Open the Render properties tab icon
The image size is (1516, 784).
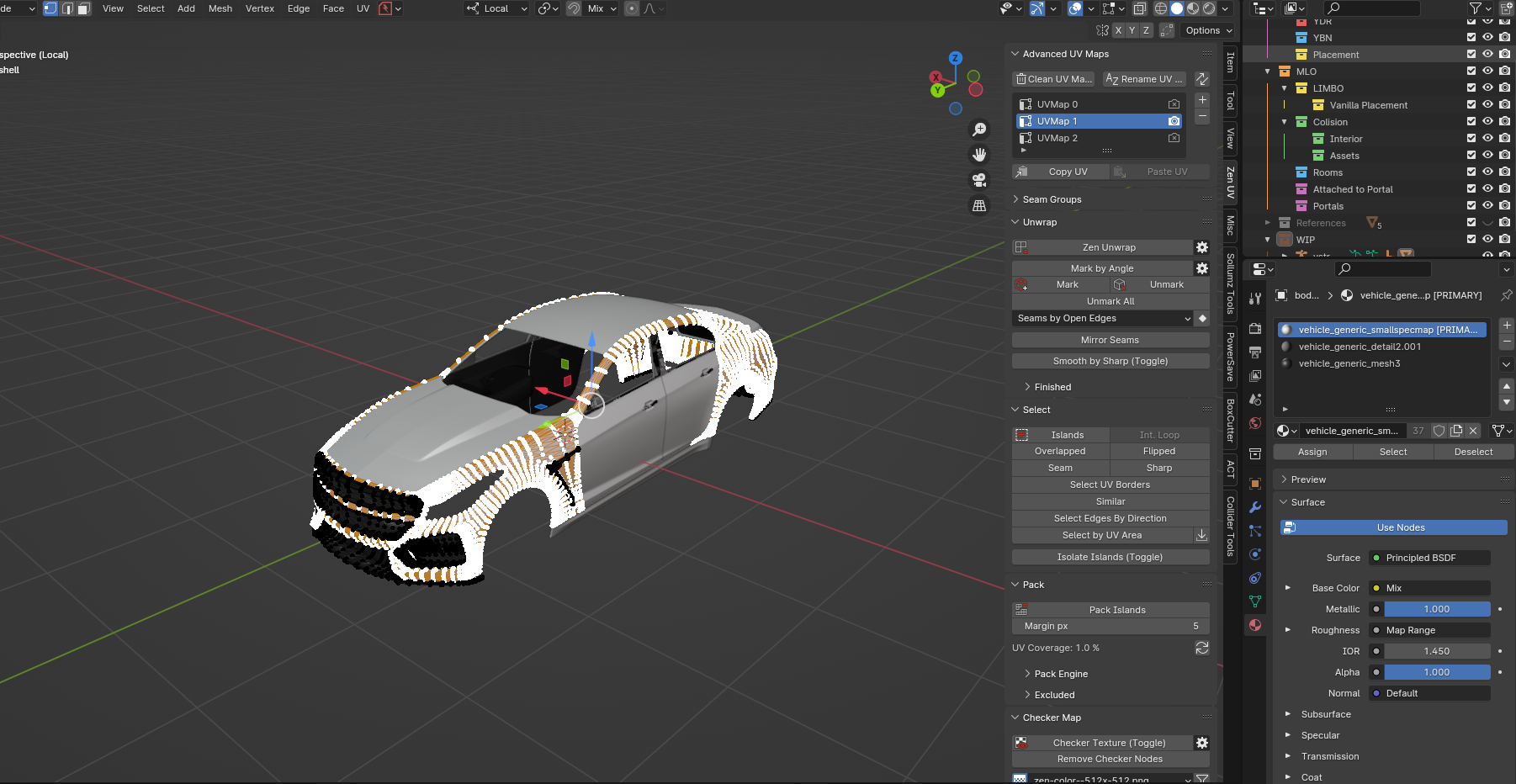pos(1255,329)
